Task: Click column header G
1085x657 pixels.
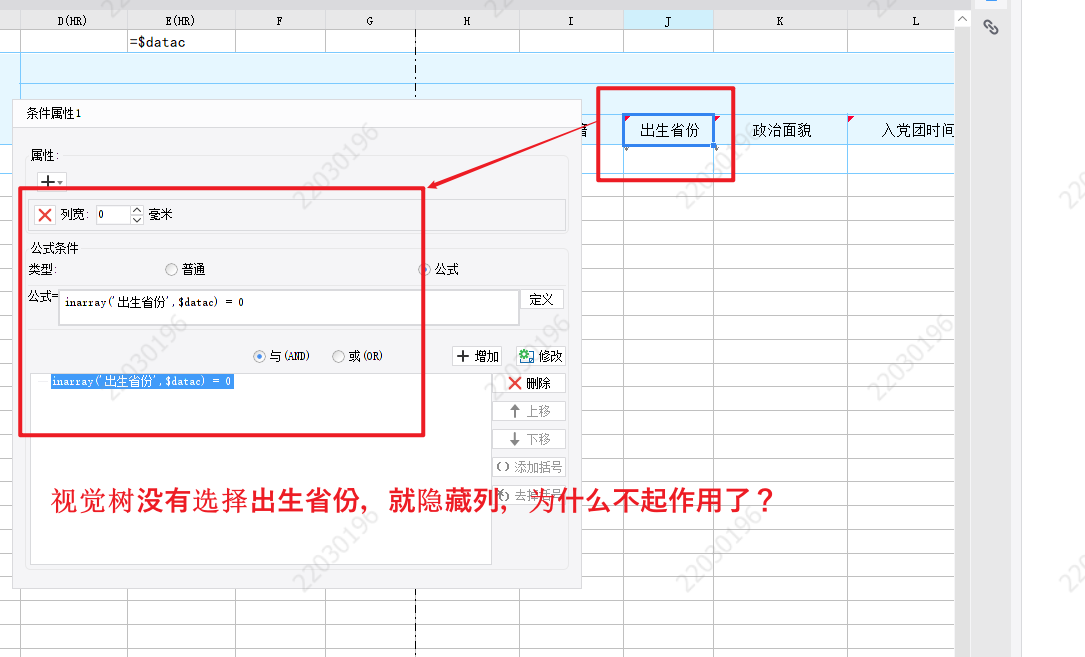Action: [370, 21]
